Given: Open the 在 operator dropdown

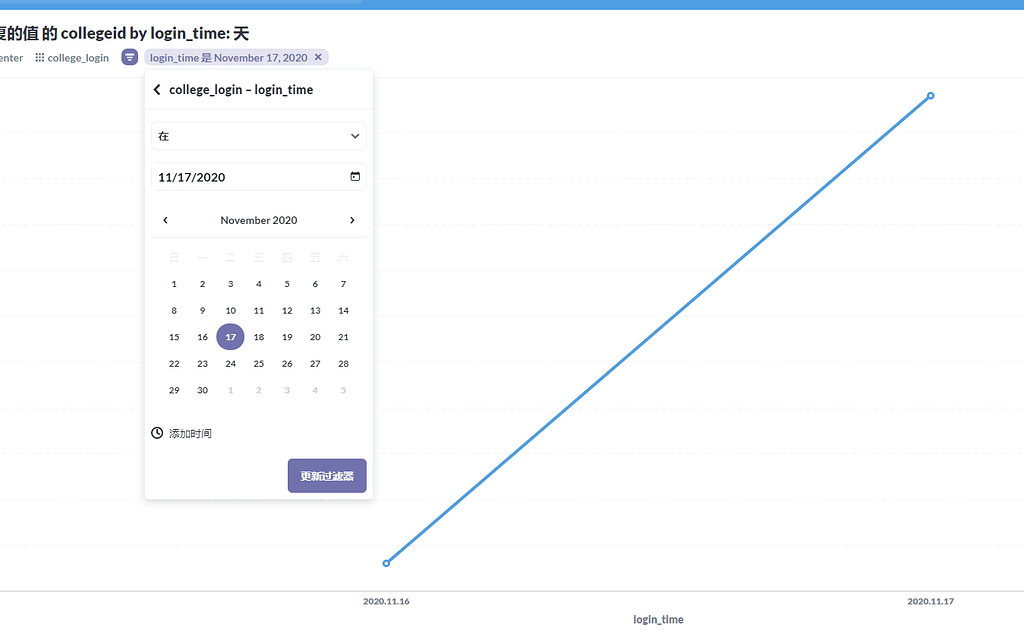Looking at the screenshot, I should point(258,135).
